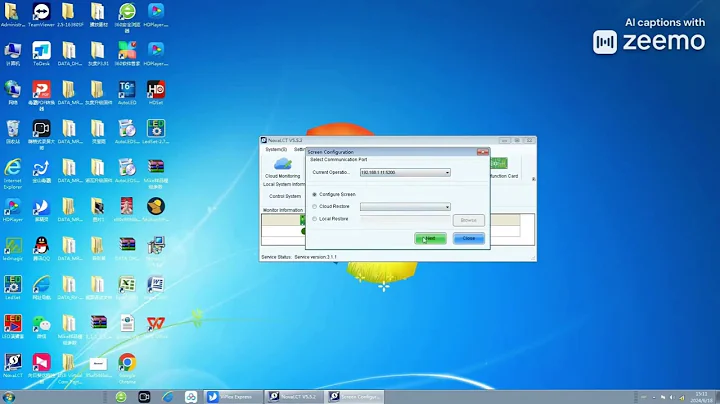Viewport: 720px width, 404px height.
Task: Switch to the NovaLCT V5.5.2 taskbar button
Action: (x=295, y=397)
